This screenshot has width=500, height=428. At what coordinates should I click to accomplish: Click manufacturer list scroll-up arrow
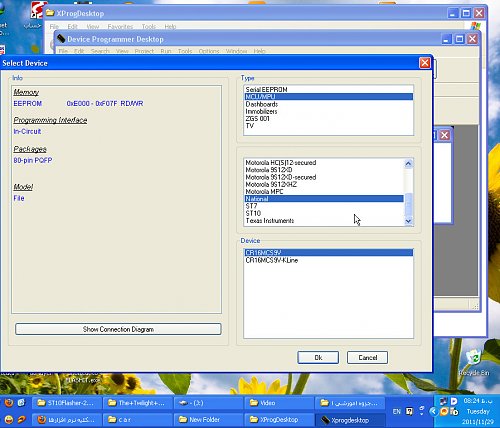click(408, 163)
